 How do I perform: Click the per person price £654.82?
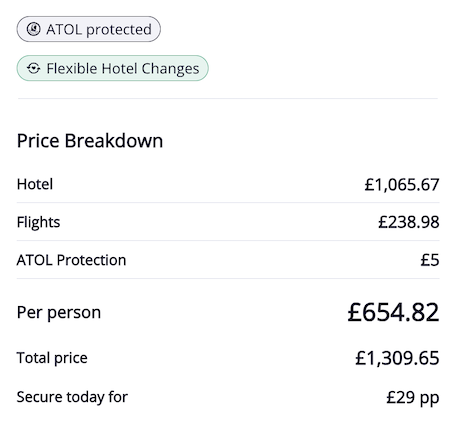click(393, 313)
